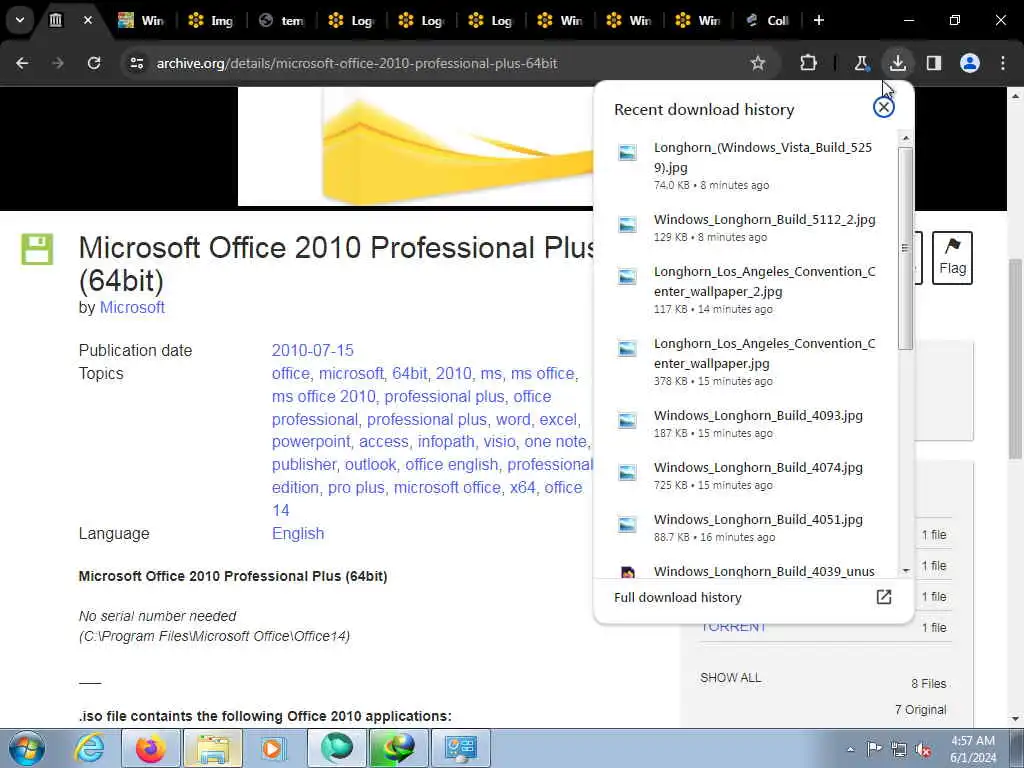Show hidden system tray icons arrow
The image size is (1024, 768).
(850, 749)
